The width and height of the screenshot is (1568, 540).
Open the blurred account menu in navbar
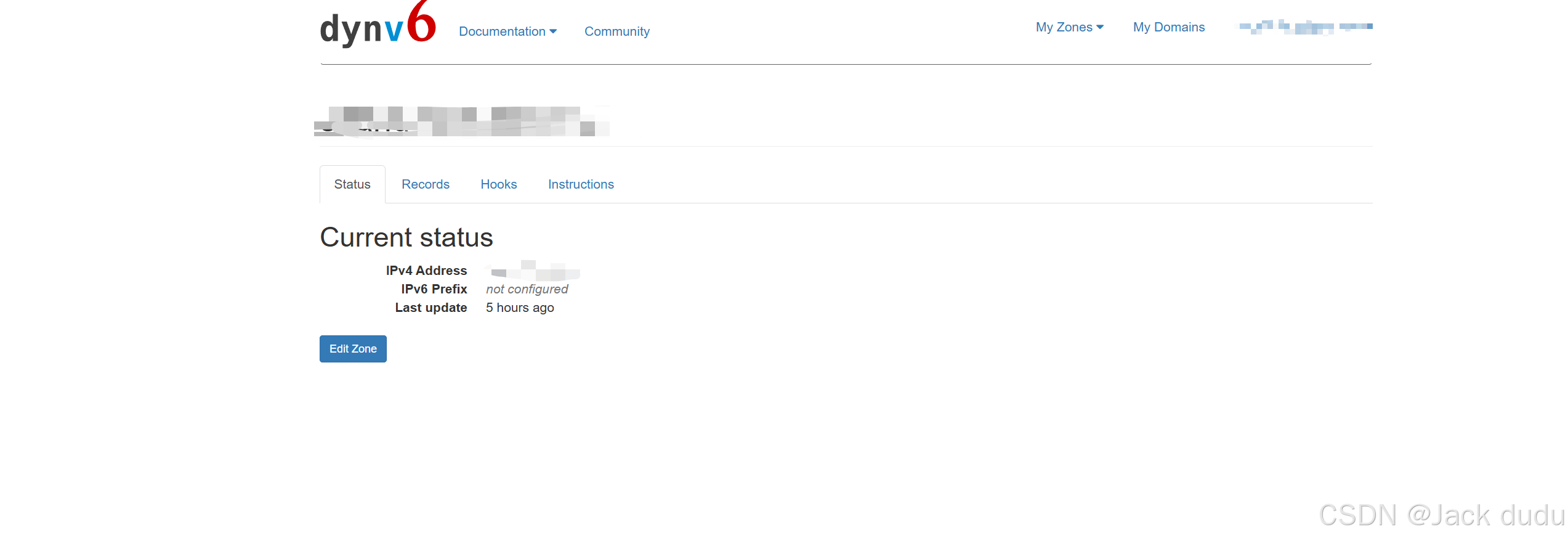pos(1306,27)
